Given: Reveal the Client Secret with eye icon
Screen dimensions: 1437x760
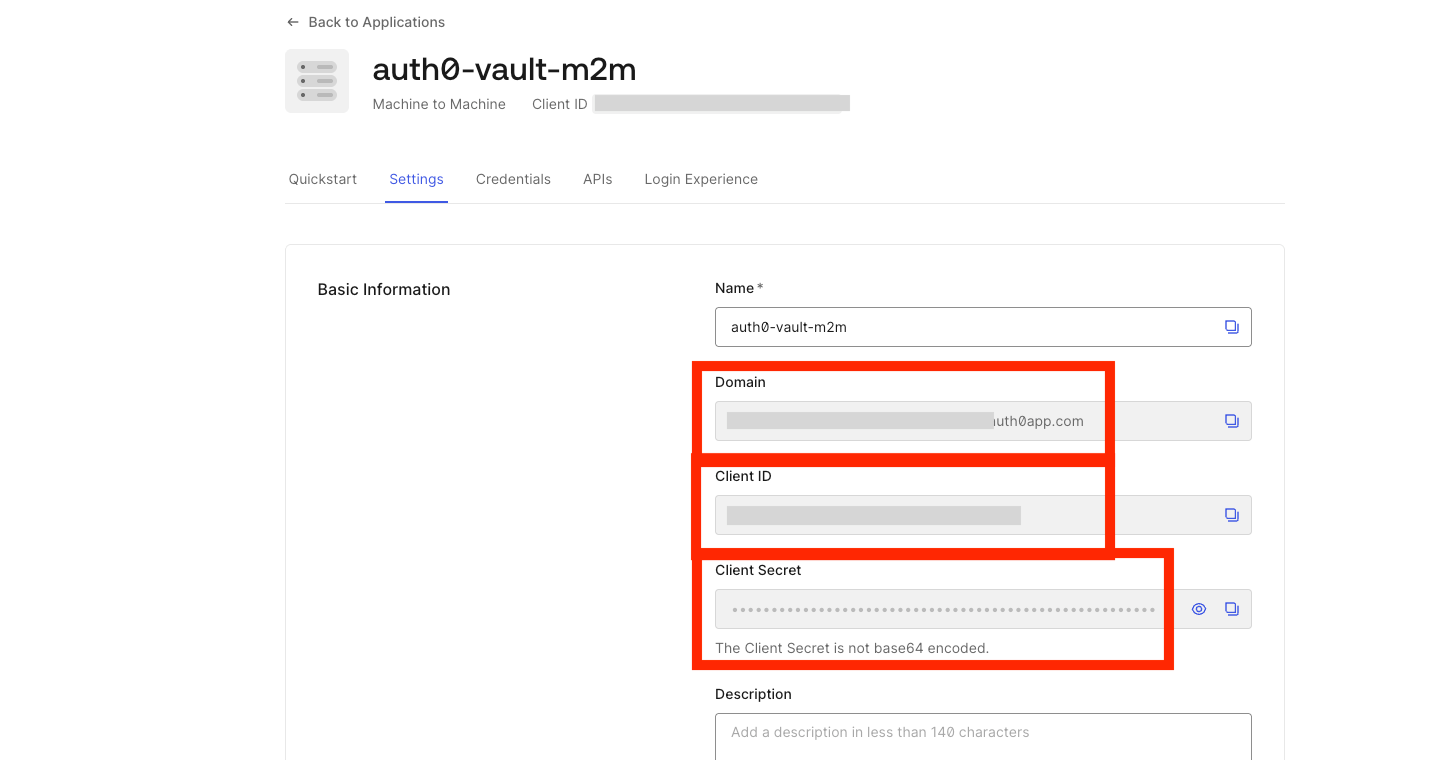Looking at the screenshot, I should click(1199, 609).
